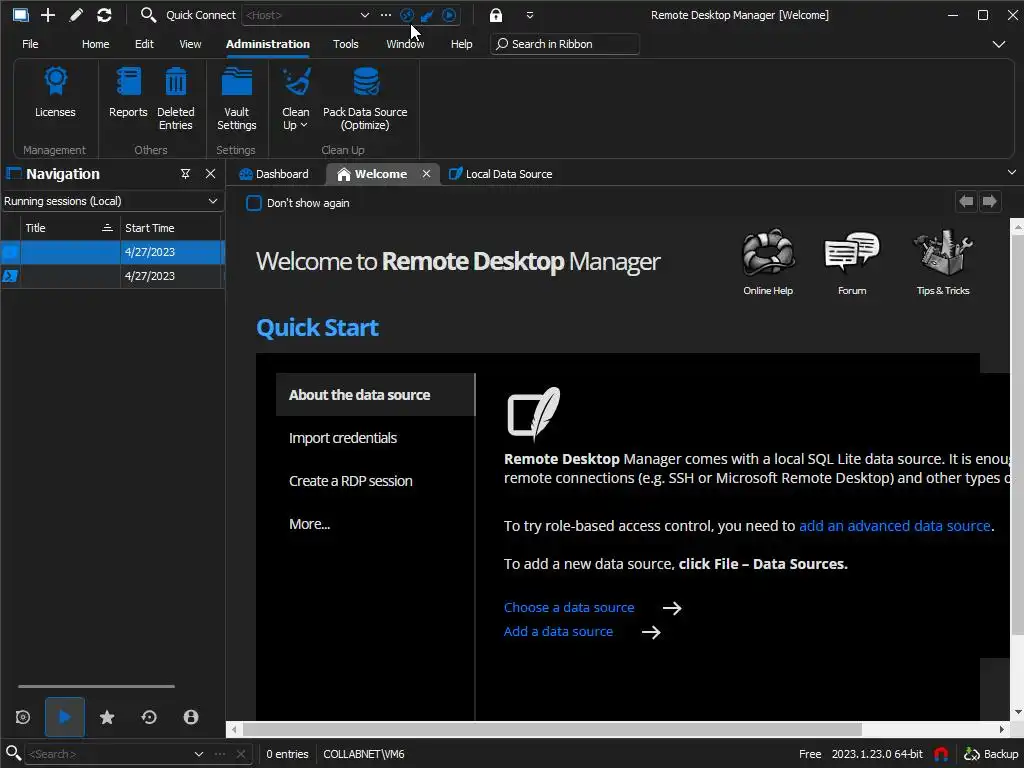
Task: Select Import credentials in Quick Start
Action: pyautogui.click(x=343, y=438)
